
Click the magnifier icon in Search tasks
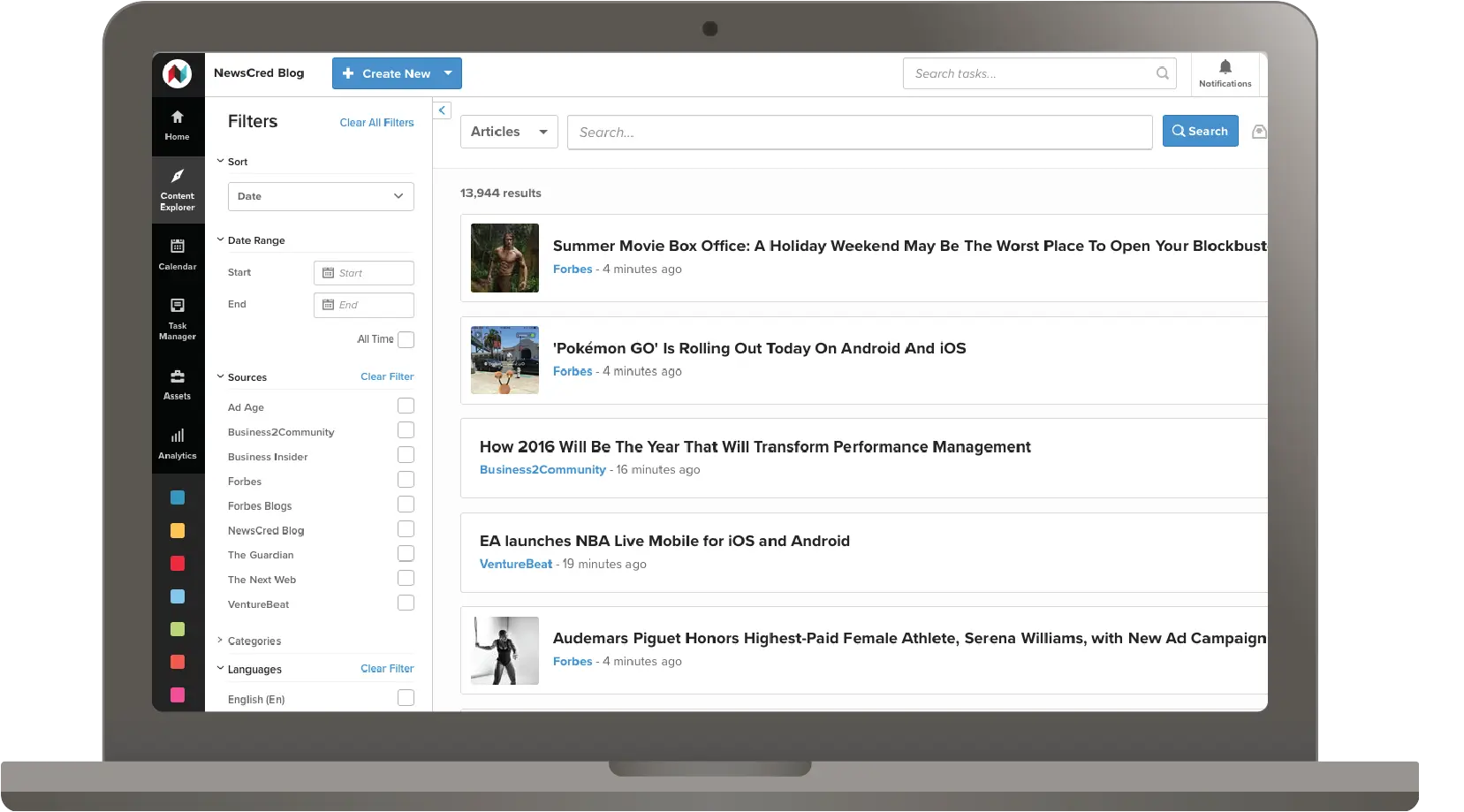tap(1162, 73)
